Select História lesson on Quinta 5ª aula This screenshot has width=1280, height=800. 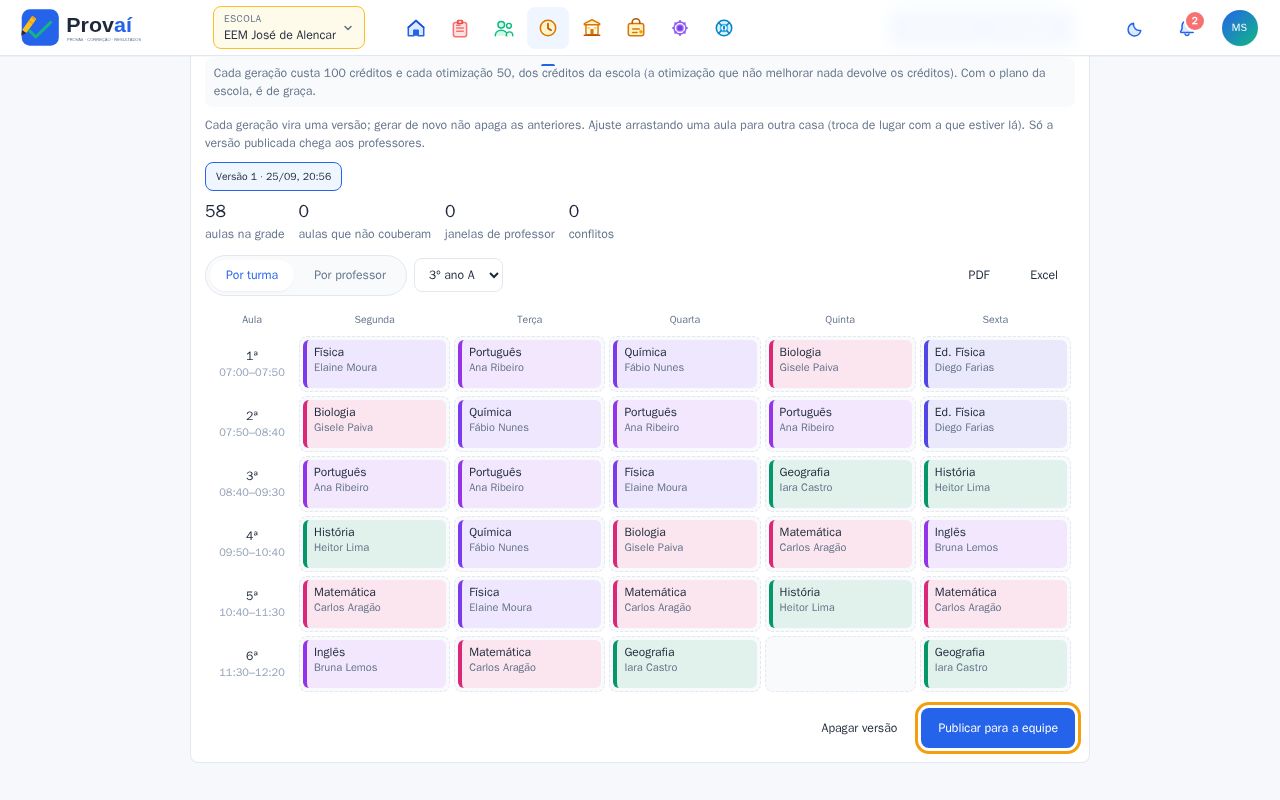(840, 604)
